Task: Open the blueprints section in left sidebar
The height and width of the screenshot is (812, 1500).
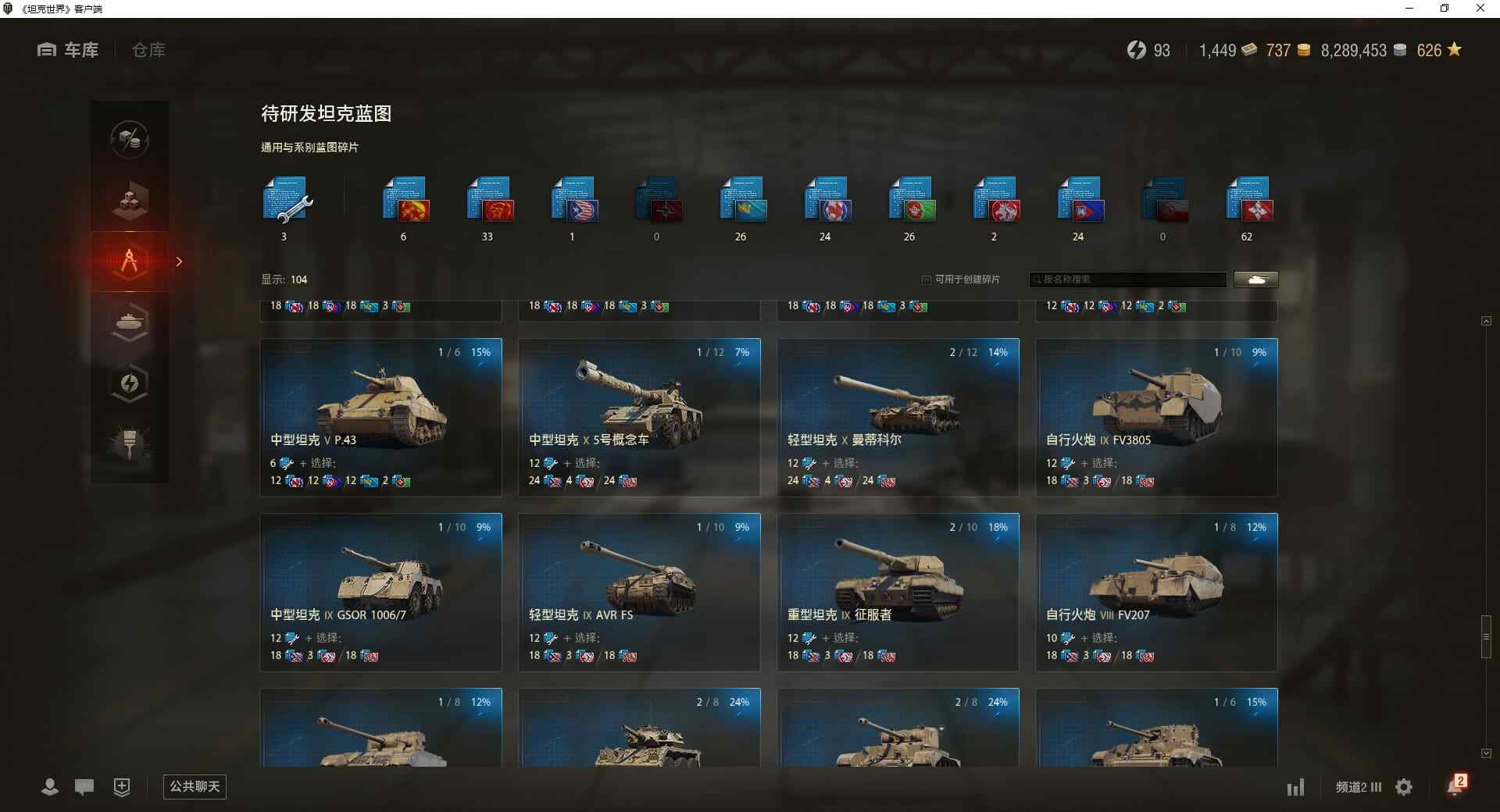Action: [130, 262]
